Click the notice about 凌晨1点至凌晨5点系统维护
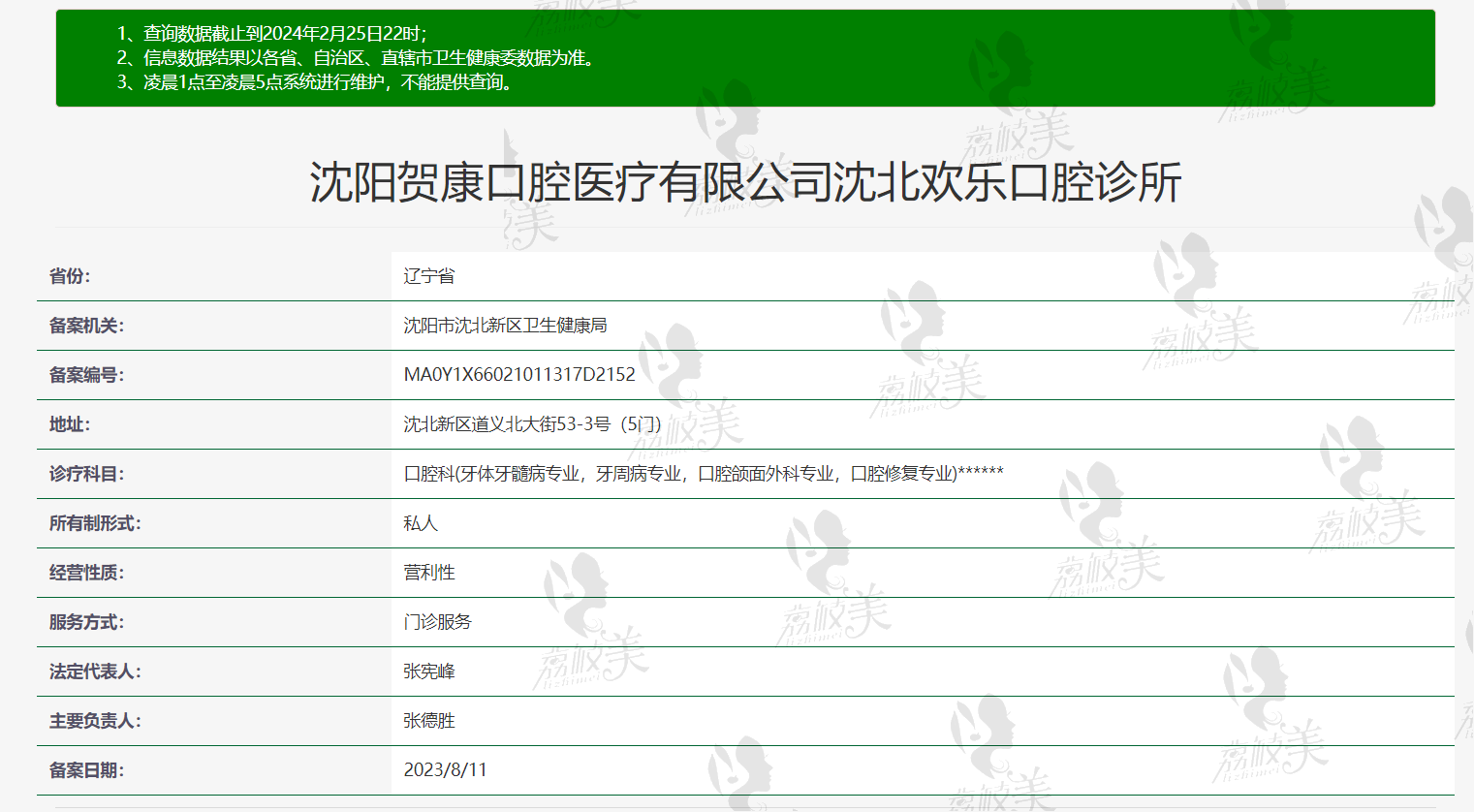1474x812 pixels. click(x=316, y=82)
